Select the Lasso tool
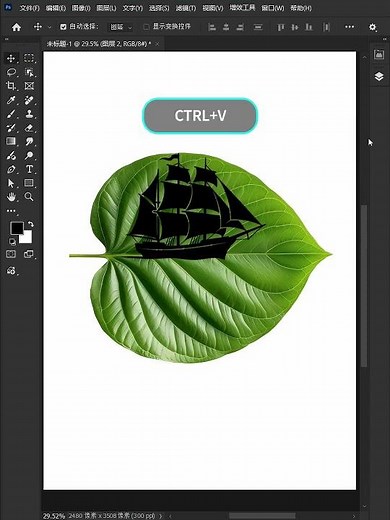 [11, 72]
